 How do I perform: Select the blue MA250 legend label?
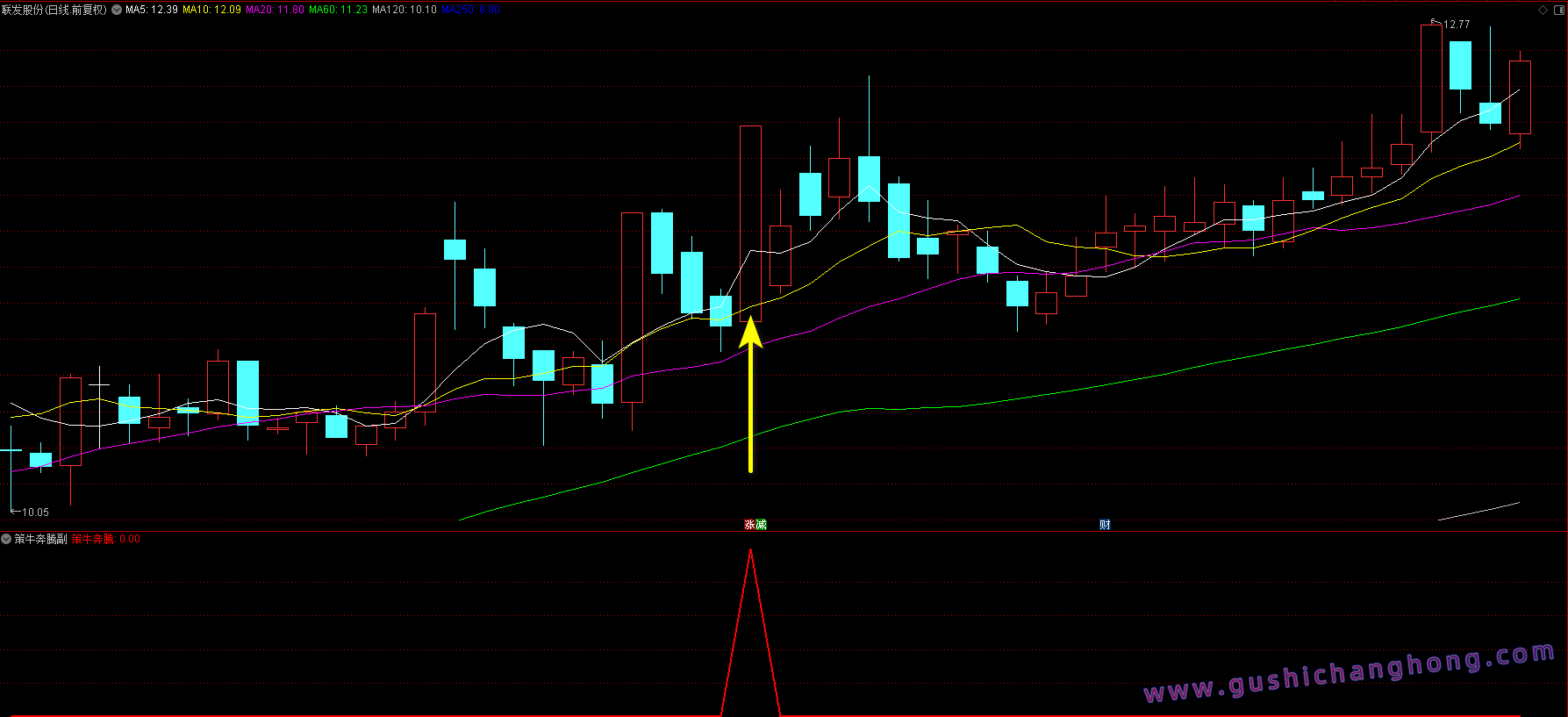(x=470, y=10)
